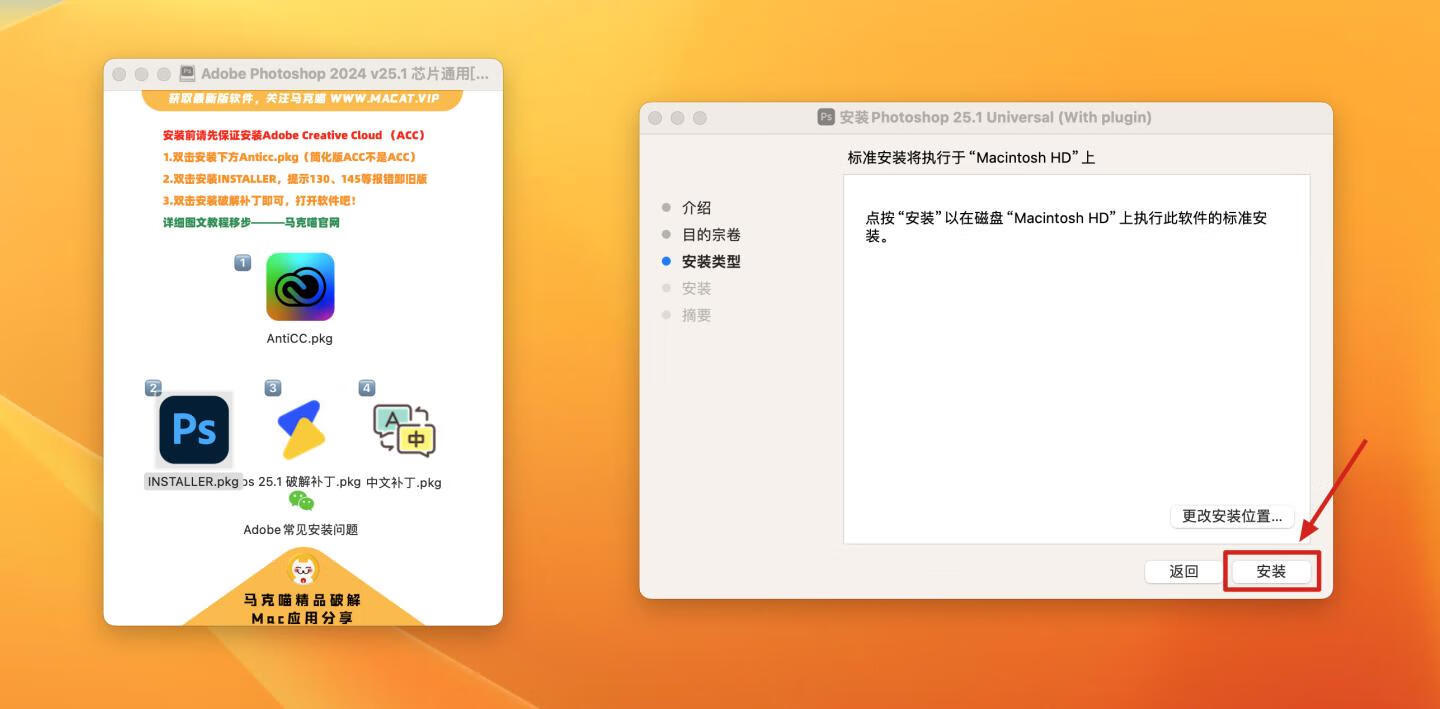The image size is (1440, 709).
Task: Close the Adobe Photoshop 2024 Finder window
Action: point(119,74)
